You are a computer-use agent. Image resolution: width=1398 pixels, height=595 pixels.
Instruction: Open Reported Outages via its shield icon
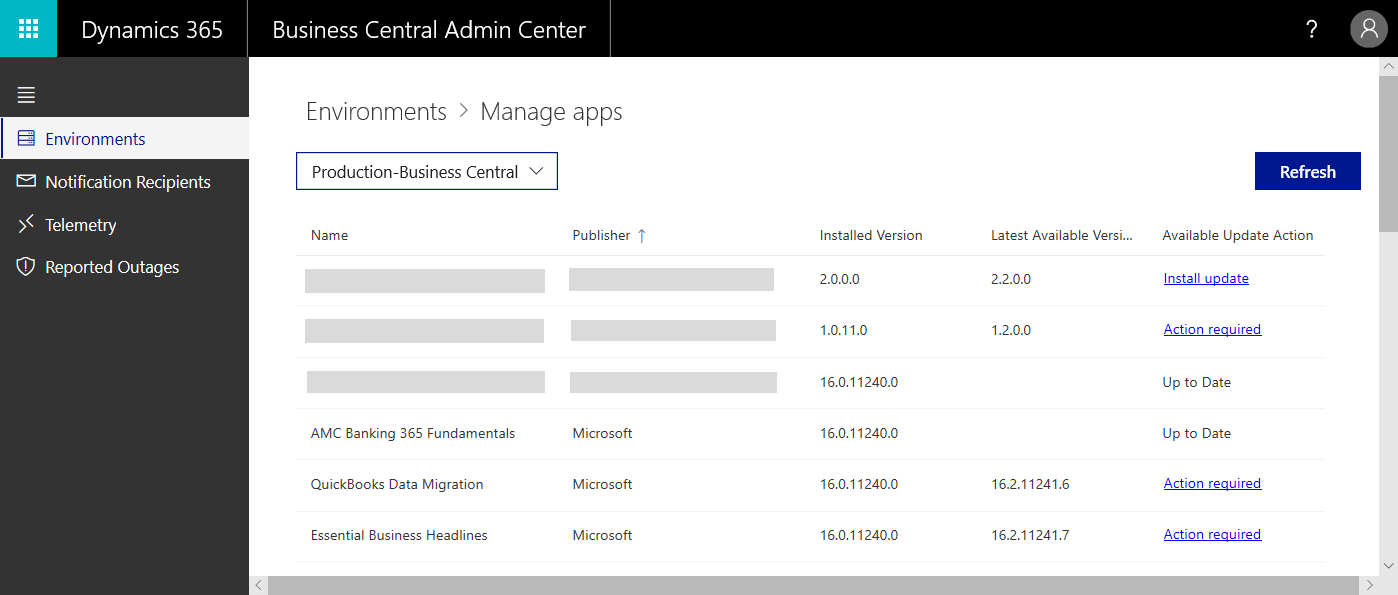pos(26,266)
